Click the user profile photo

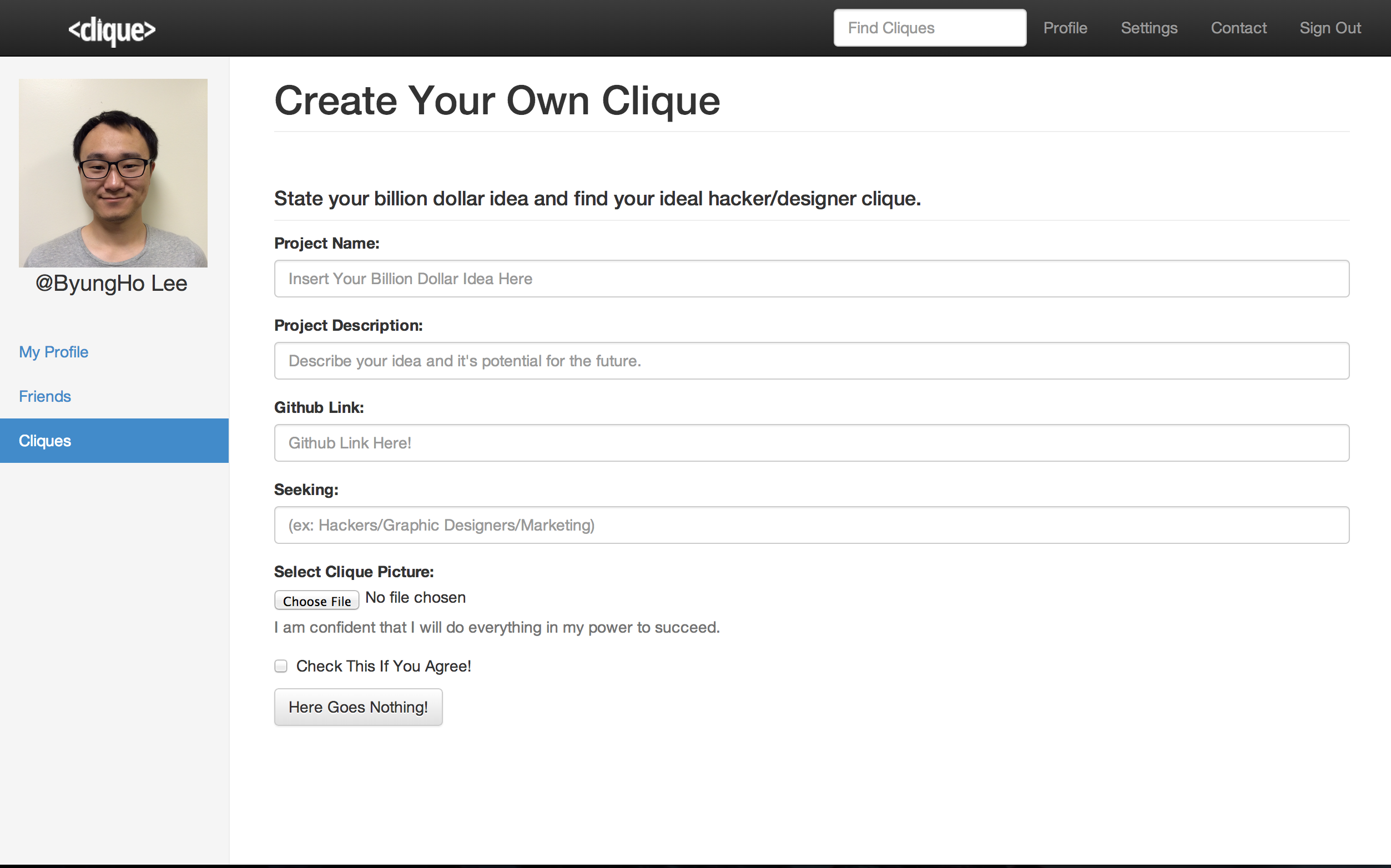113,173
